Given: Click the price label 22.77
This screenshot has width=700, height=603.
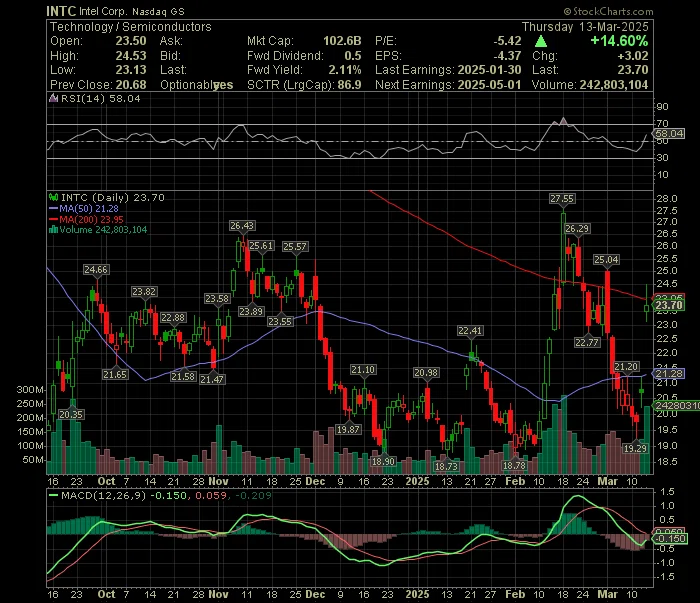Looking at the screenshot, I should tap(587, 342).
